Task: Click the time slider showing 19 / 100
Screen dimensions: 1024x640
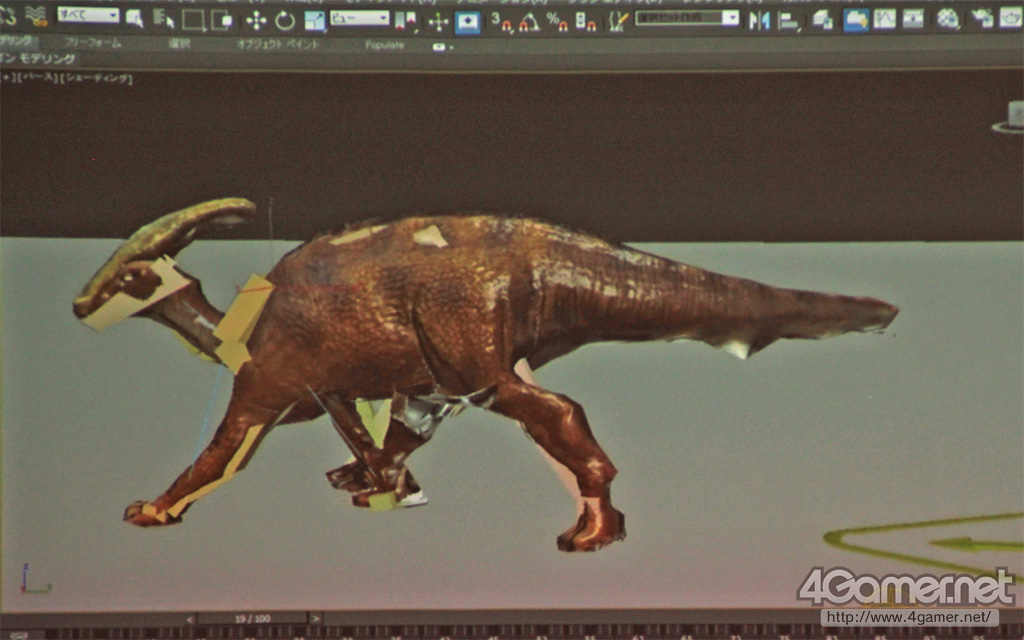Action: tap(250, 619)
